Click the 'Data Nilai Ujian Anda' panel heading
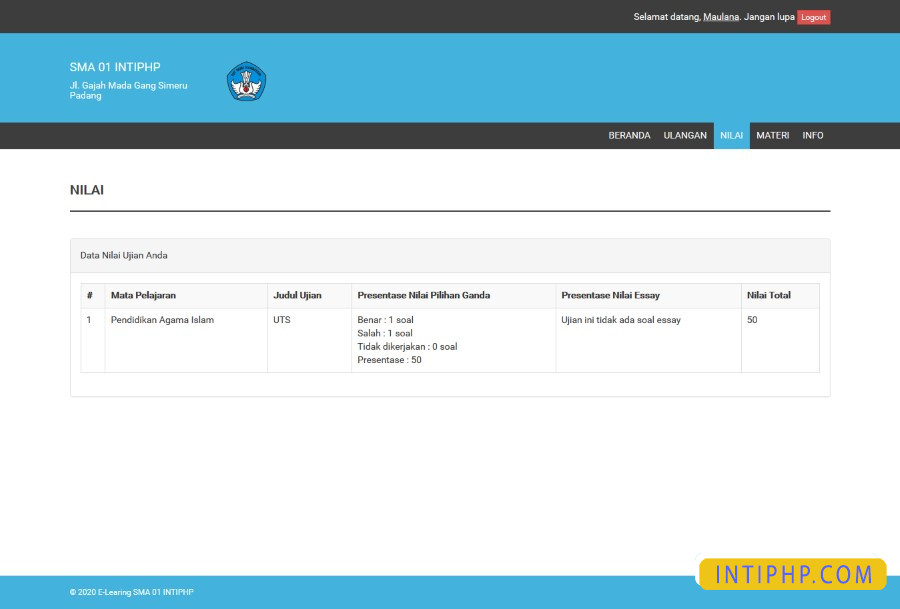This screenshot has height=609, width=900. pyautogui.click(x=124, y=255)
